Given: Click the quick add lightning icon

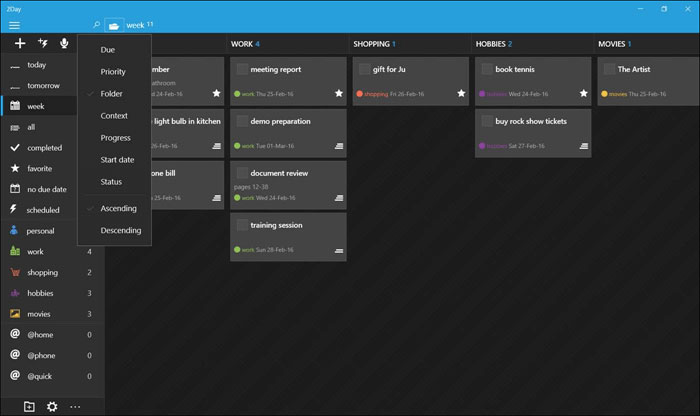Looking at the screenshot, I should point(42,43).
